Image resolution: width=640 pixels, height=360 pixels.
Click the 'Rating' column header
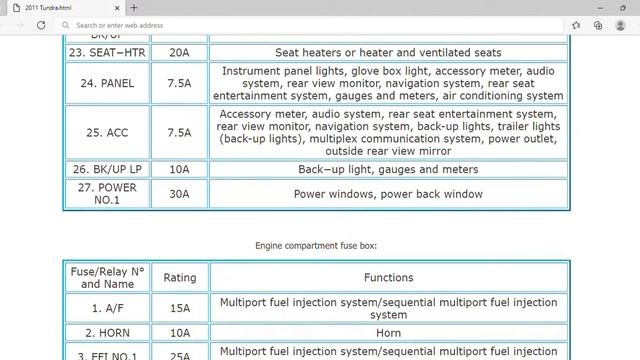(x=180, y=278)
